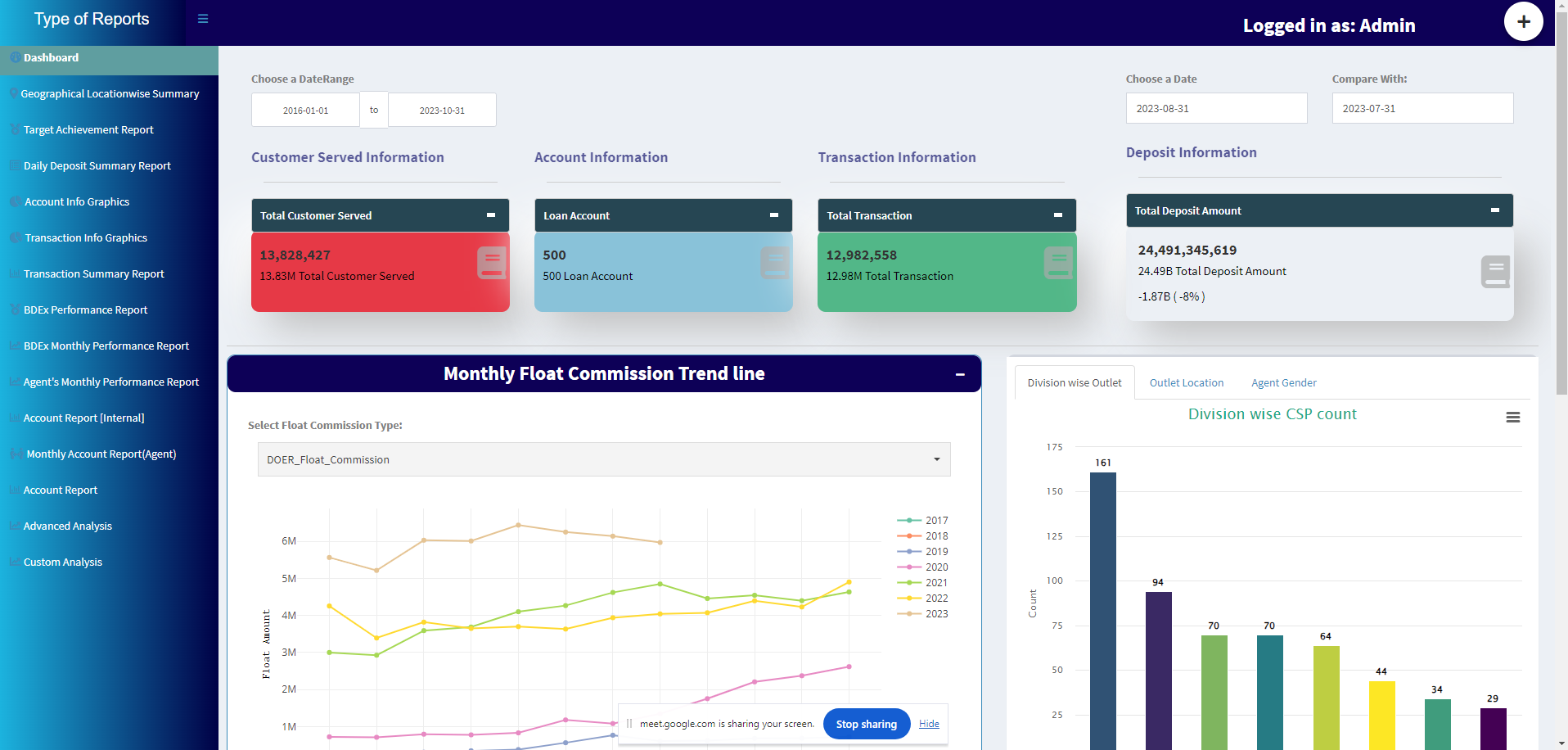Click book icon in Total Customer Served card

tap(492, 263)
